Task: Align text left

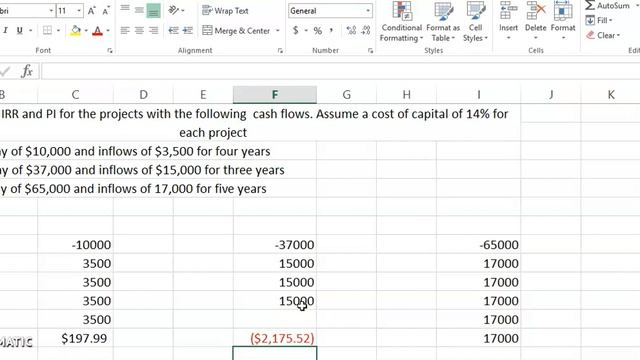Action: (x=125, y=30)
